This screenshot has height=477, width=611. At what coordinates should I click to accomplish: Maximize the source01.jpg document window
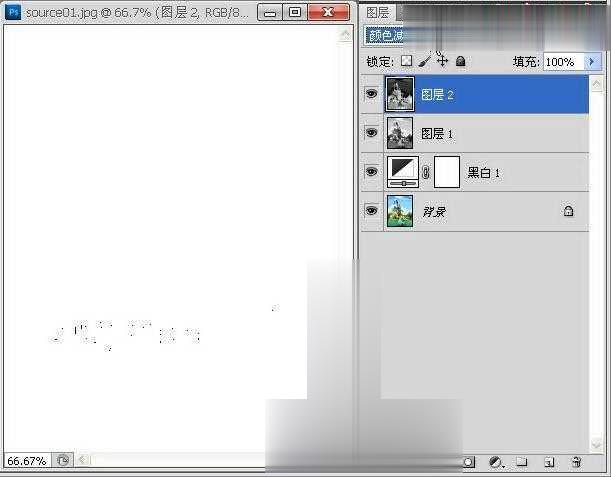tap(295, 12)
